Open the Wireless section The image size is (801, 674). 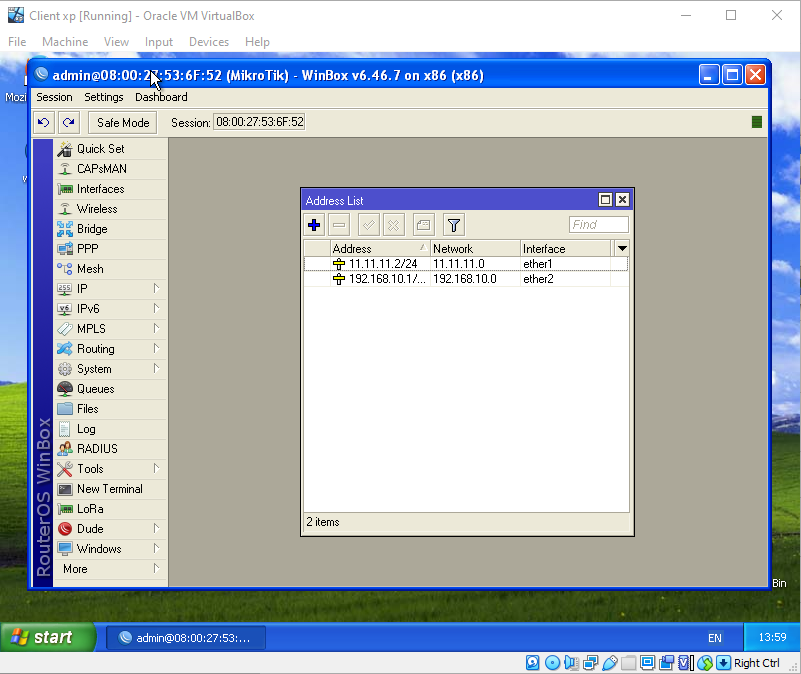pyautogui.click(x=111, y=208)
